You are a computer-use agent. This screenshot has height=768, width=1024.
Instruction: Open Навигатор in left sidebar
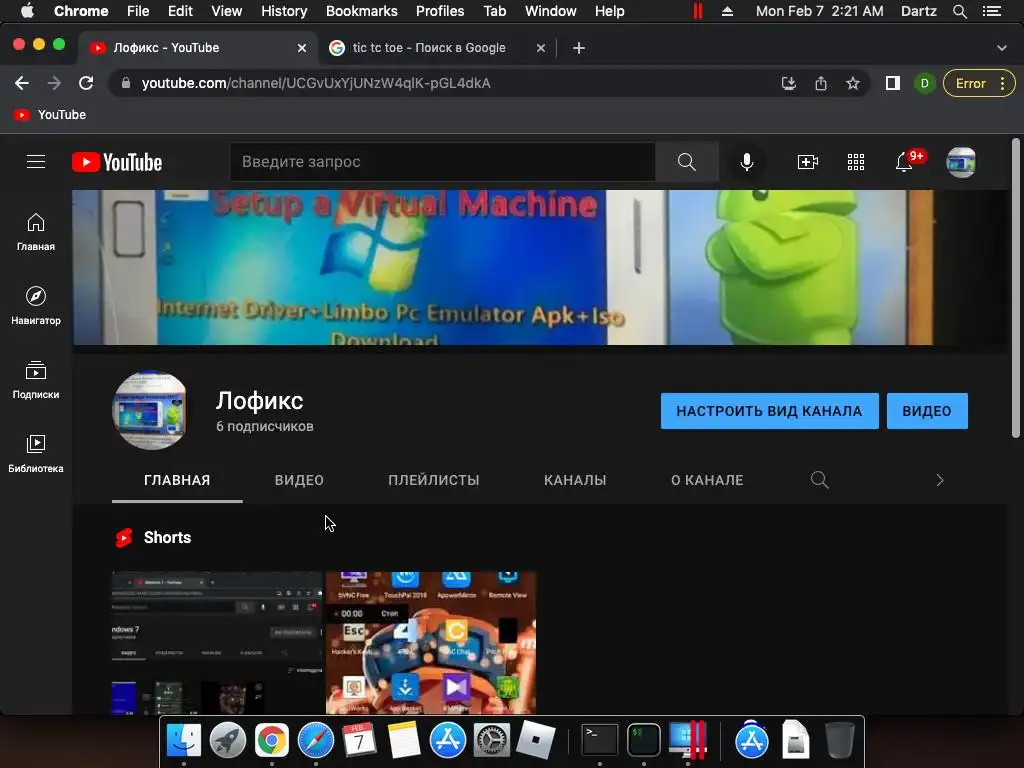pyautogui.click(x=36, y=306)
